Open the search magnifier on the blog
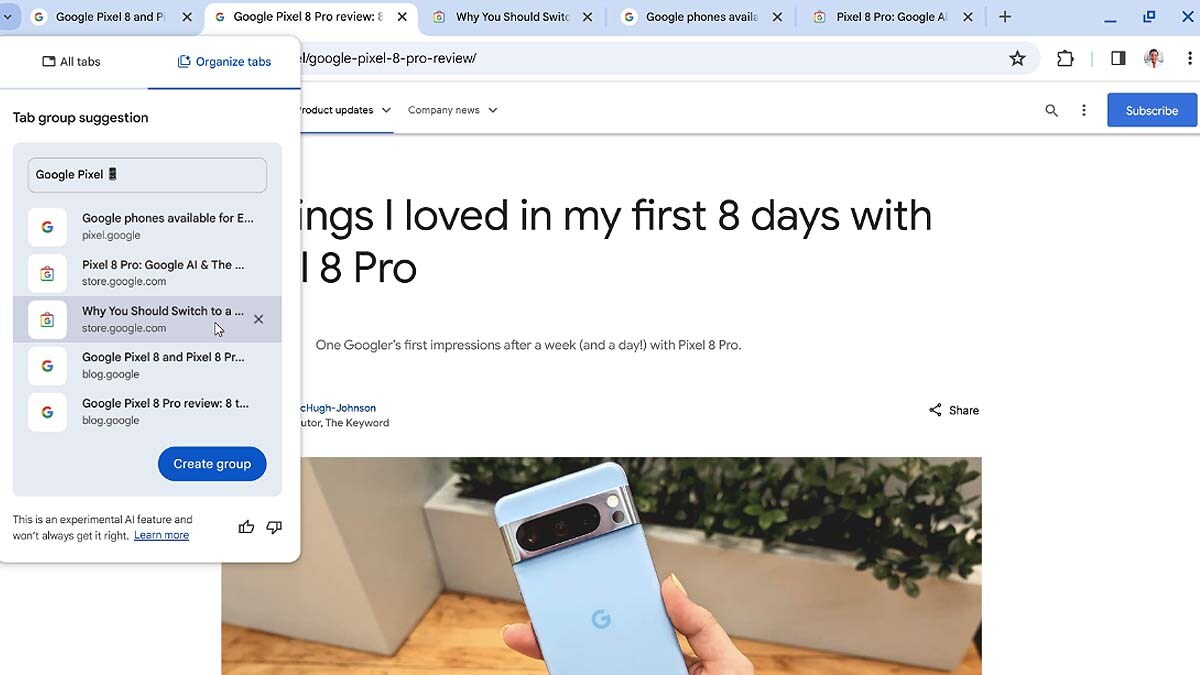The width and height of the screenshot is (1200, 675). pyautogui.click(x=1051, y=111)
